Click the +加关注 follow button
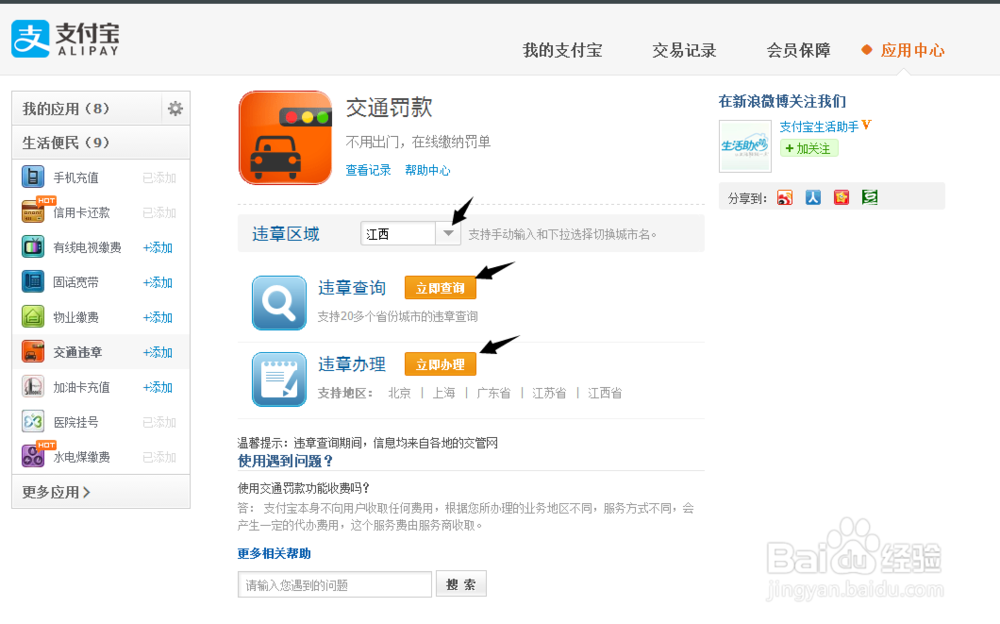 click(x=809, y=149)
